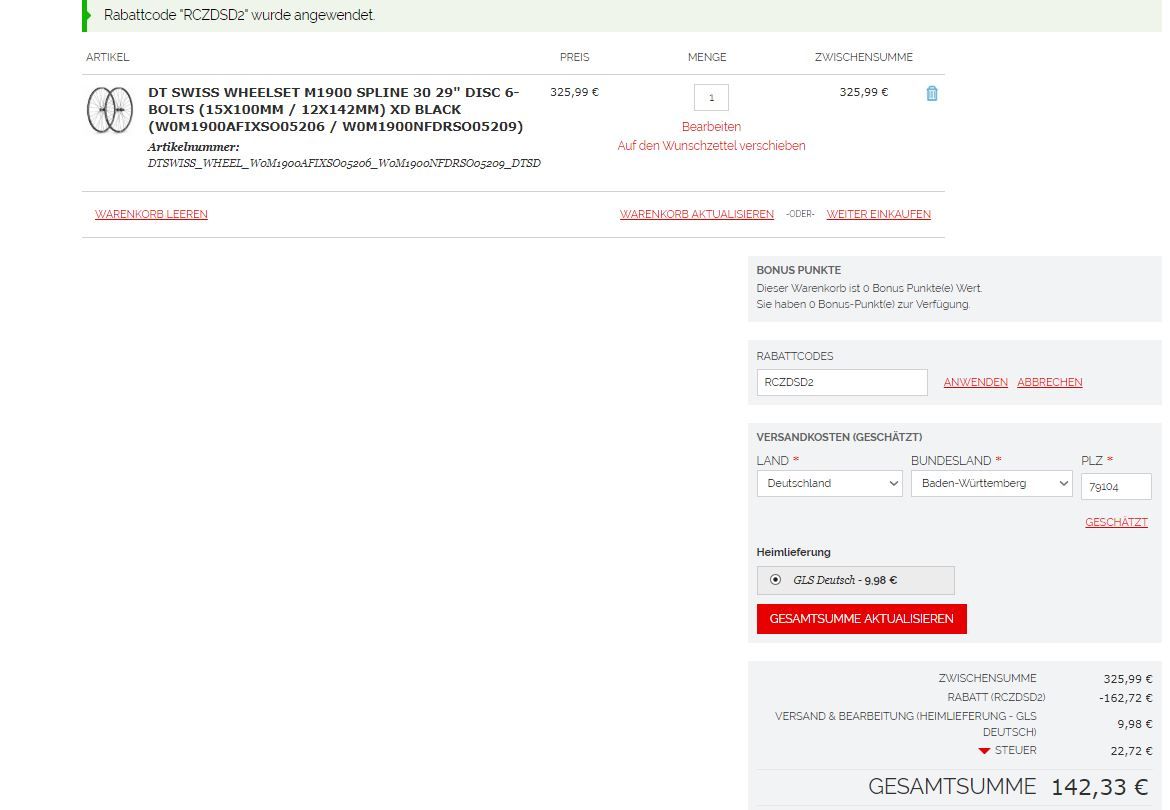Open the DT Swiss Wheelset M1900 product title
Image resolution: width=1170 pixels, height=810 pixels.
pyautogui.click(x=335, y=109)
